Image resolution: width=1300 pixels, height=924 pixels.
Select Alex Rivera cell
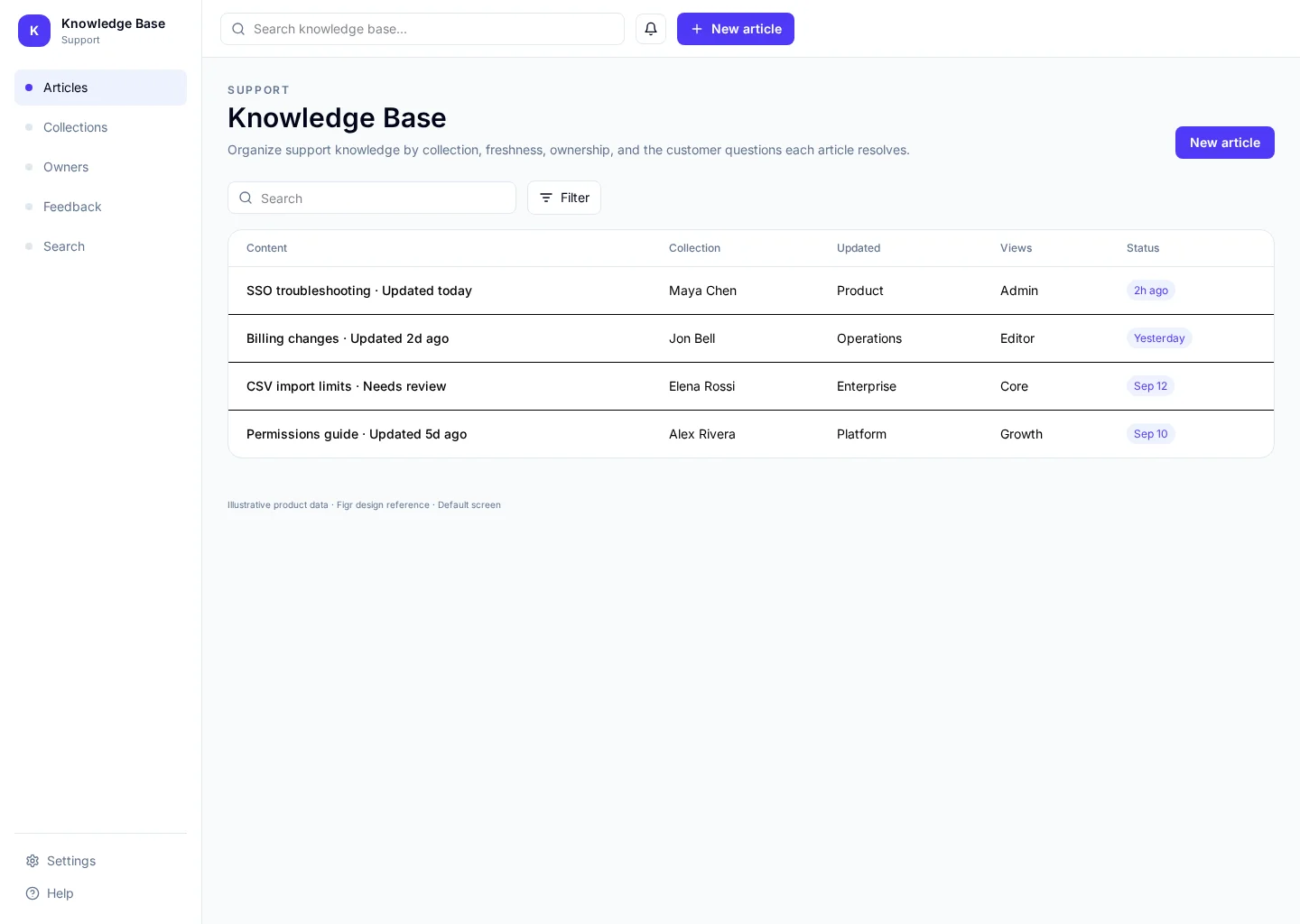pos(701,434)
